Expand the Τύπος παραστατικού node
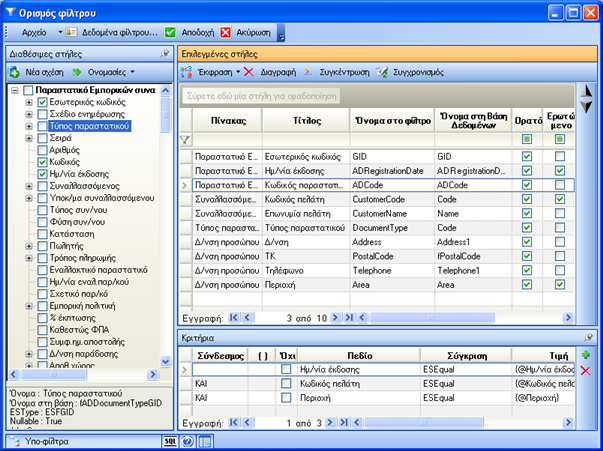The image size is (603, 451). pyautogui.click(x=29, y=126)
